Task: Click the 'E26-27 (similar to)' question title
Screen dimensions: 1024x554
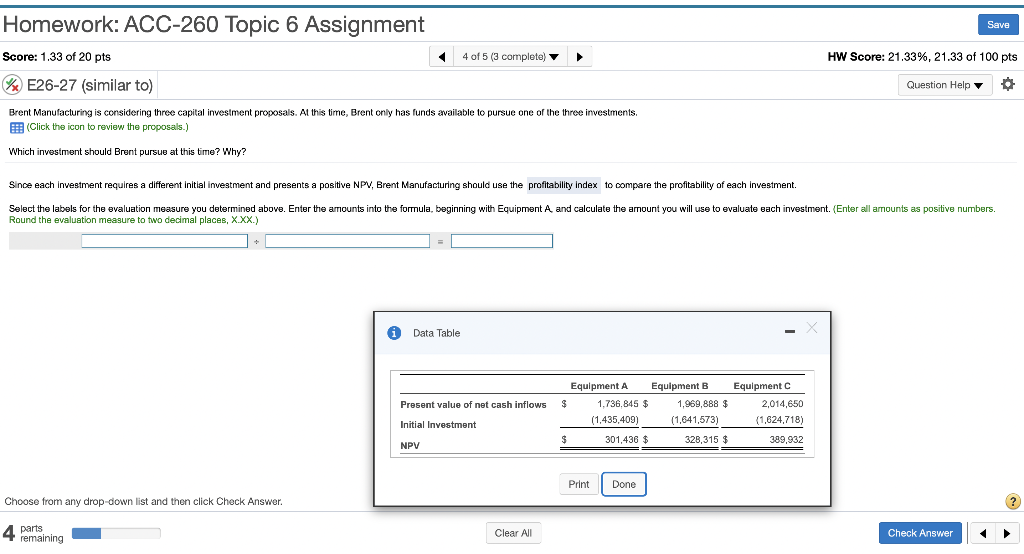Action: tap(89, 85)
